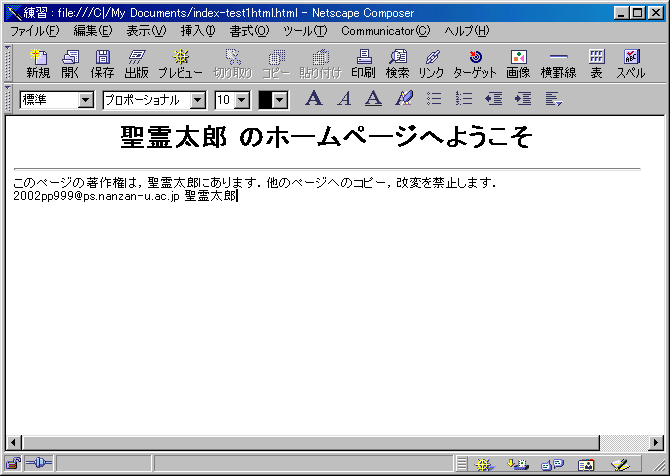Click the horizontal rule in the page
Viewport: 670px width, 476px height.
[x=327, y=169]
